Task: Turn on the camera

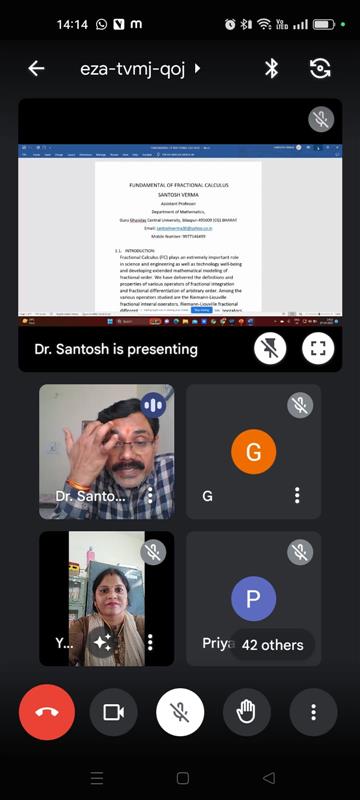Action: (x=113, y=712)
